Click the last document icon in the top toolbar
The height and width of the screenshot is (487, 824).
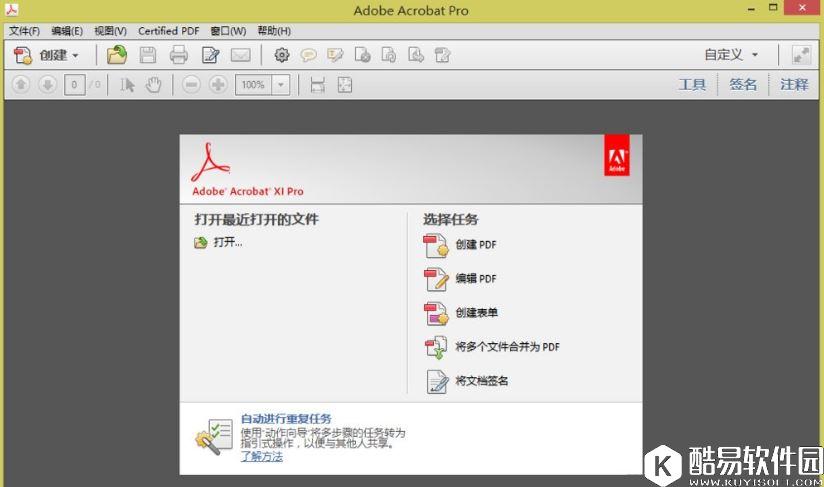442,55
